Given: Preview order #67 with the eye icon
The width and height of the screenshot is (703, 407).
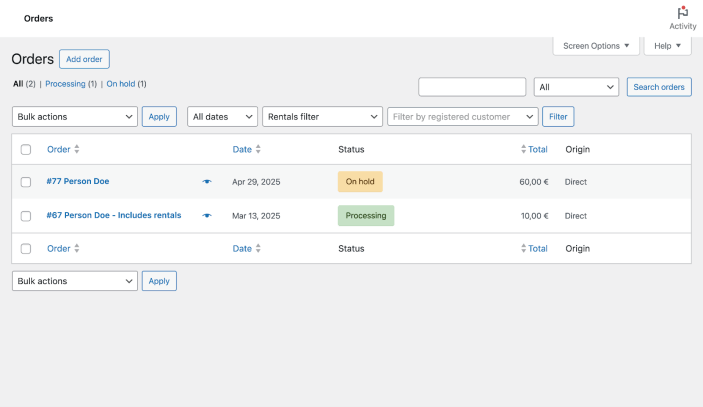Looking at the screenshot, I should [207, 216].
